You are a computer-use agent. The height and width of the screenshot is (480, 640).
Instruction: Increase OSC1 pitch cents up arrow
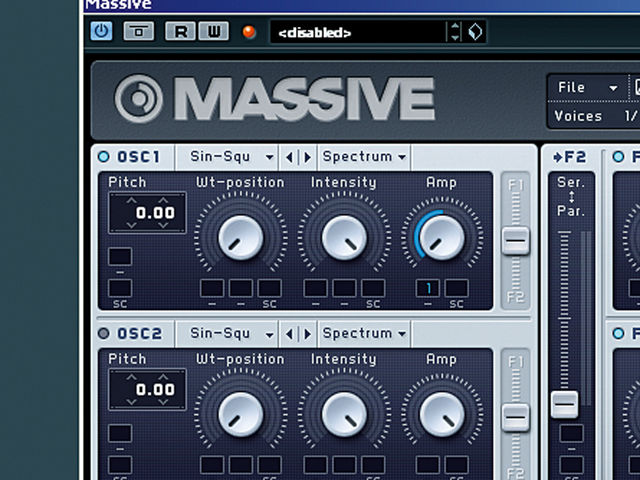click(163, 200)
